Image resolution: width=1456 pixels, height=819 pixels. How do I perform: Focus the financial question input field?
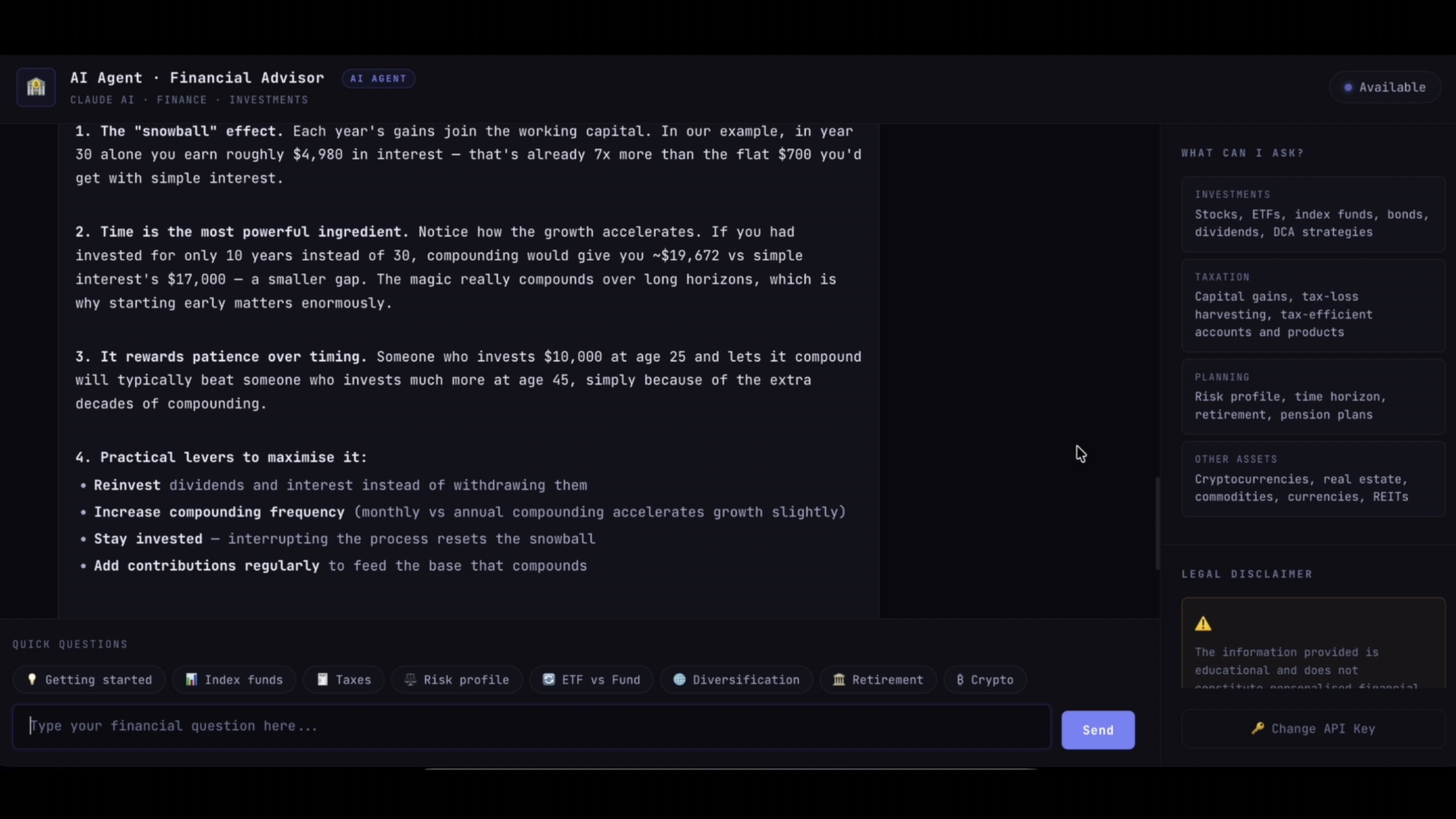tap(531, 726)
